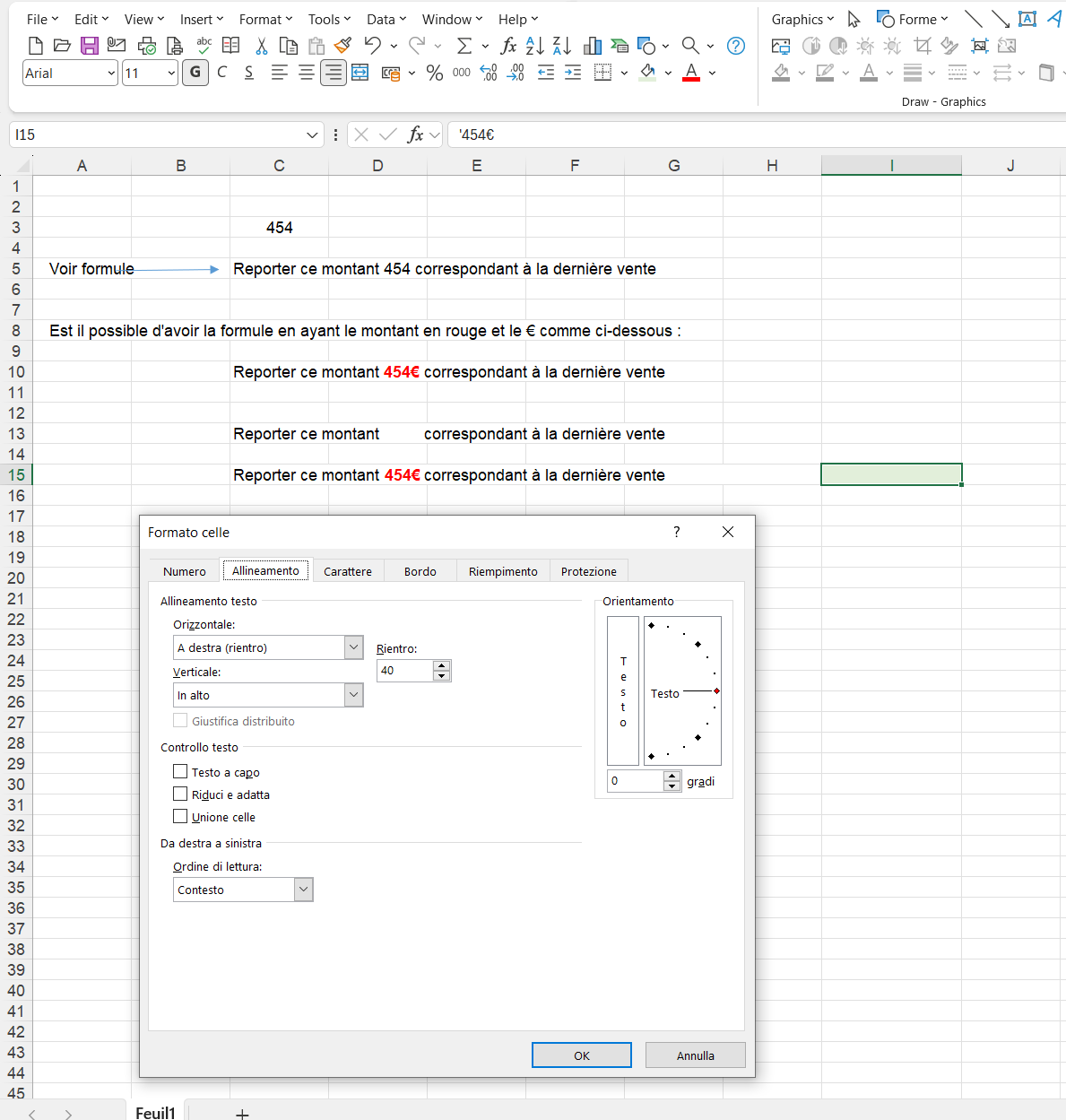The image size is (1066, 1120).
Task: Open the Ordine di lettura dropdown
Action: [x=243, y=890]
